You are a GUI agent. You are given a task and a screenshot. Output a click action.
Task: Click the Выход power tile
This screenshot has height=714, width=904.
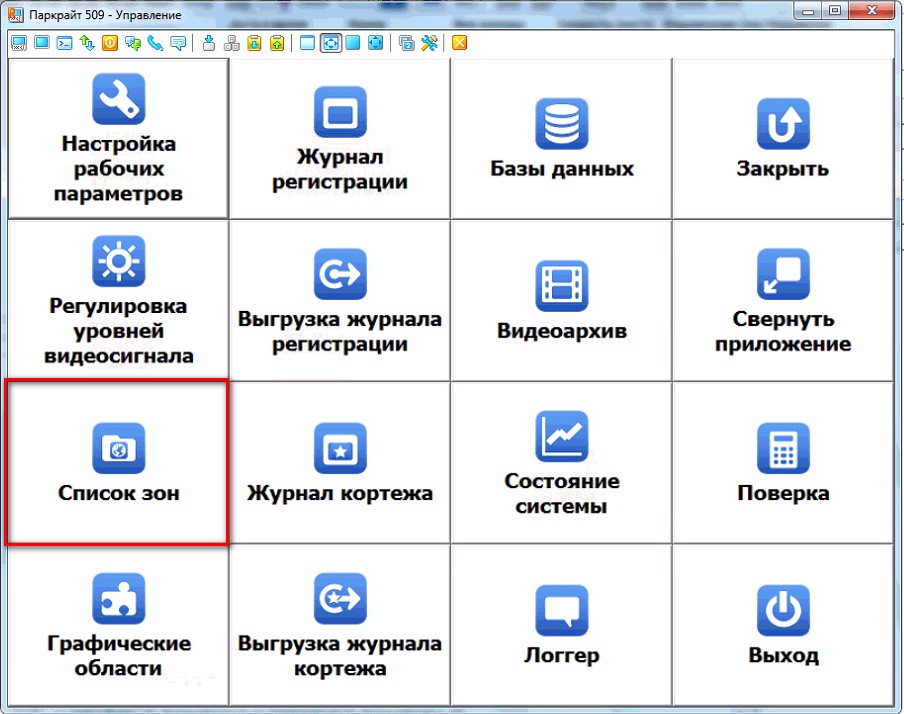click(x=782, y=625)
